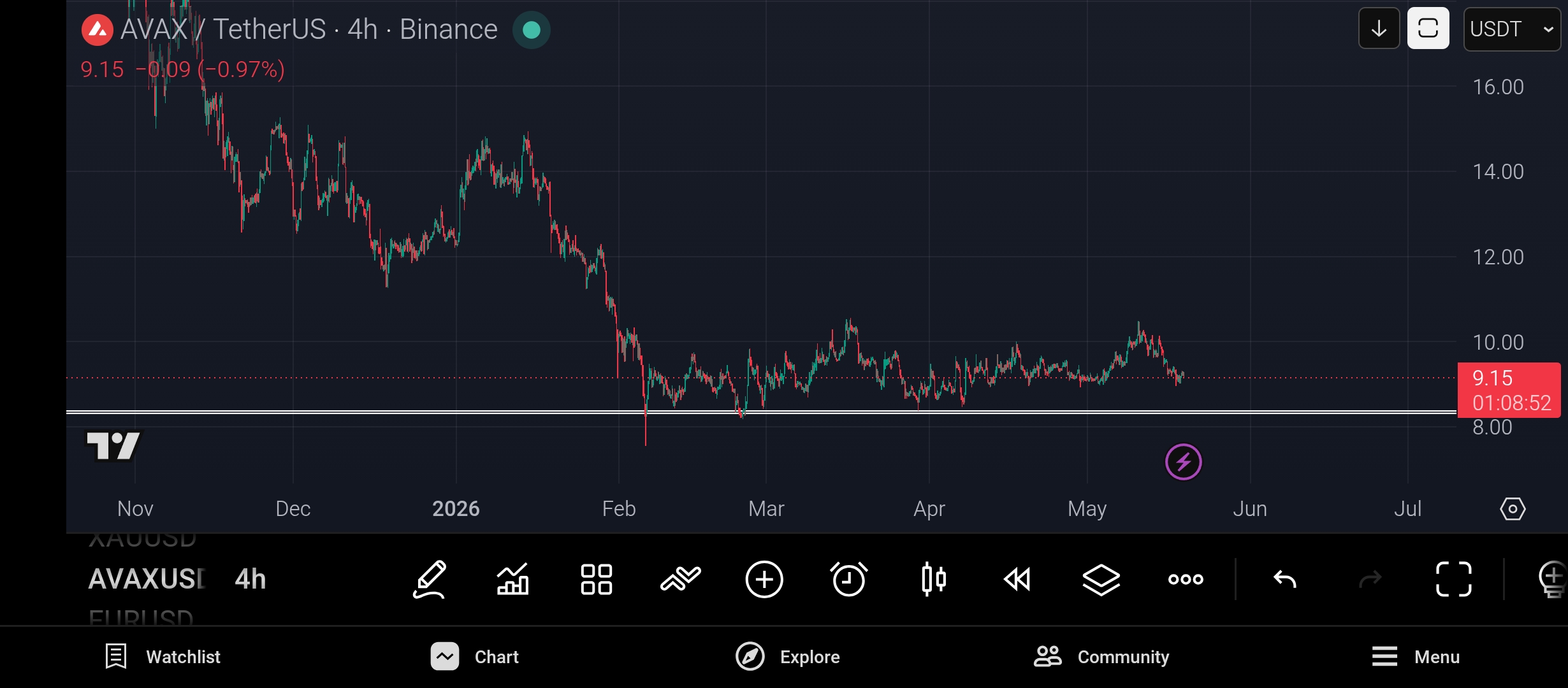Screen dimensions: 1568x688
Task: Open the Menu tab
Action: (x=1416, y=657)
